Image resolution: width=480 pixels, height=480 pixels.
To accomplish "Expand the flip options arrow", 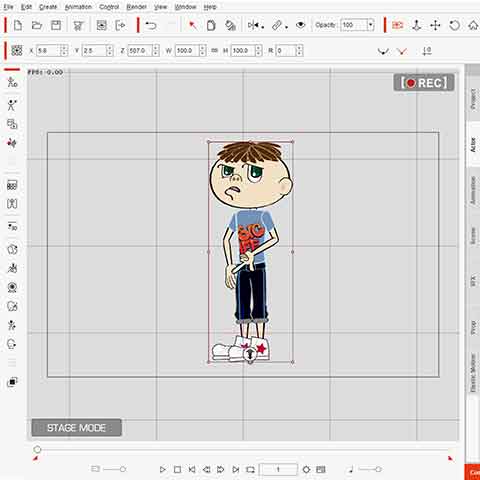I will click(263, 27).
